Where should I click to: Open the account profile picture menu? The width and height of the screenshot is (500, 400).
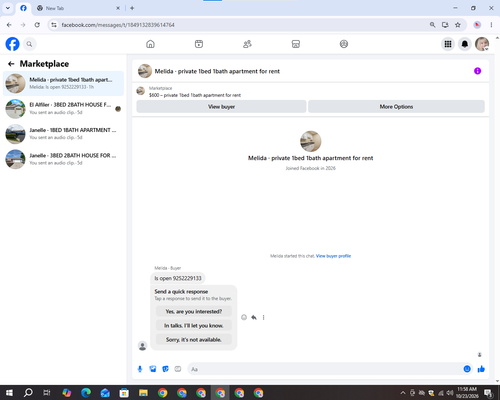[482, 44]
